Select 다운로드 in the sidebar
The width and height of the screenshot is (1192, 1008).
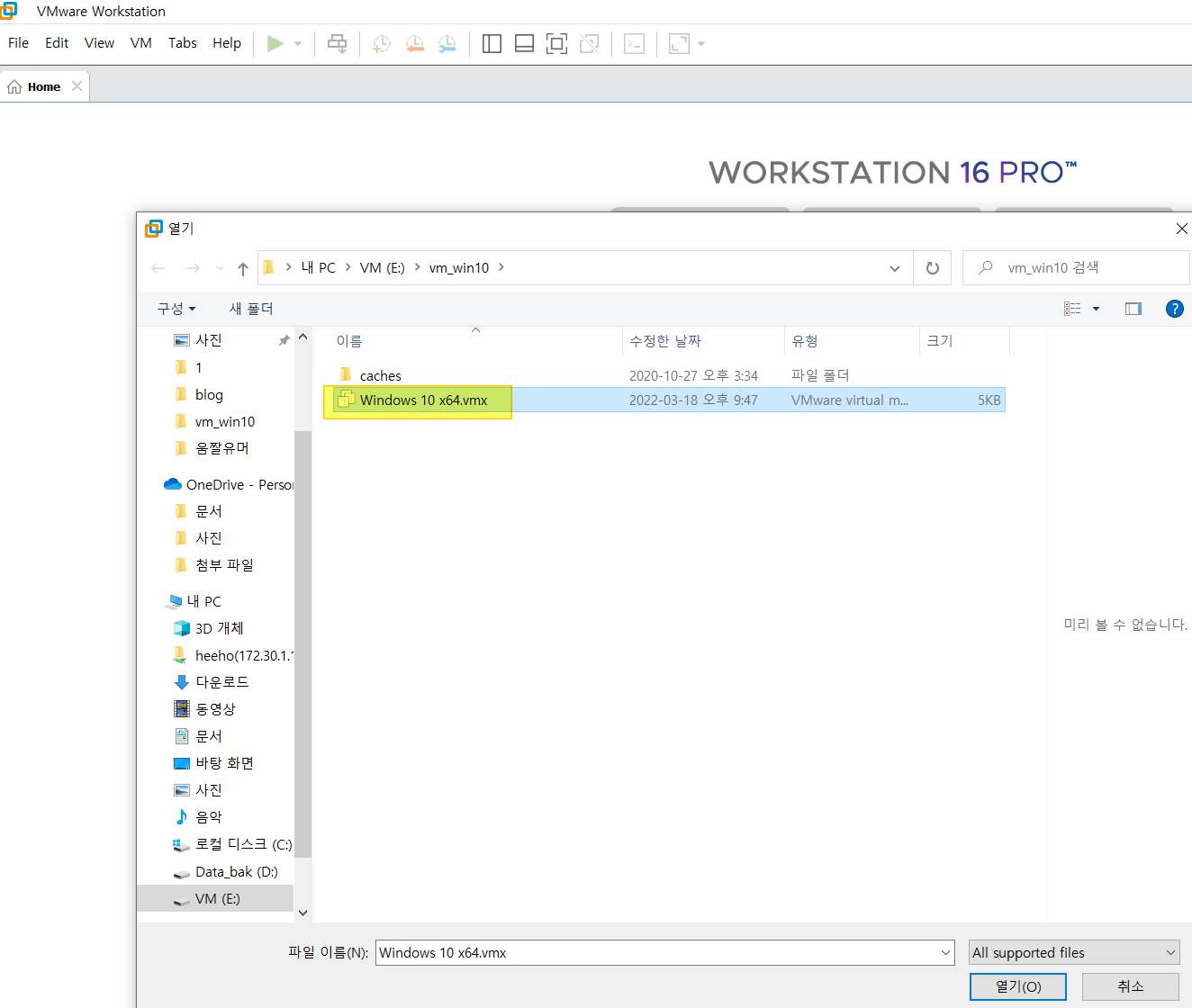pyautogui.click(x=221, y=682)
